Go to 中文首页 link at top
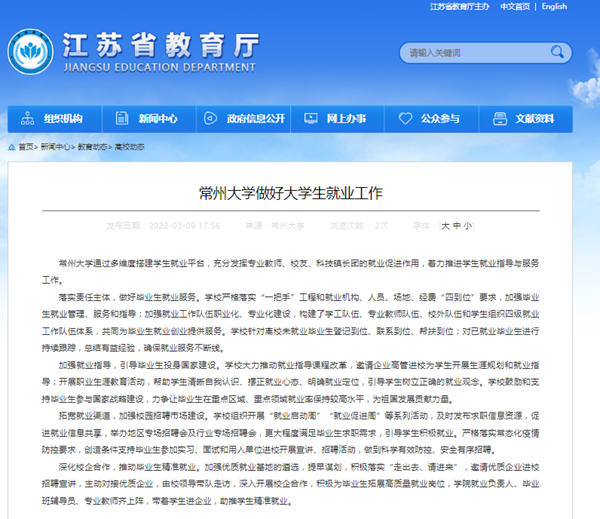The image size is (600, 519). coord(514,6)
